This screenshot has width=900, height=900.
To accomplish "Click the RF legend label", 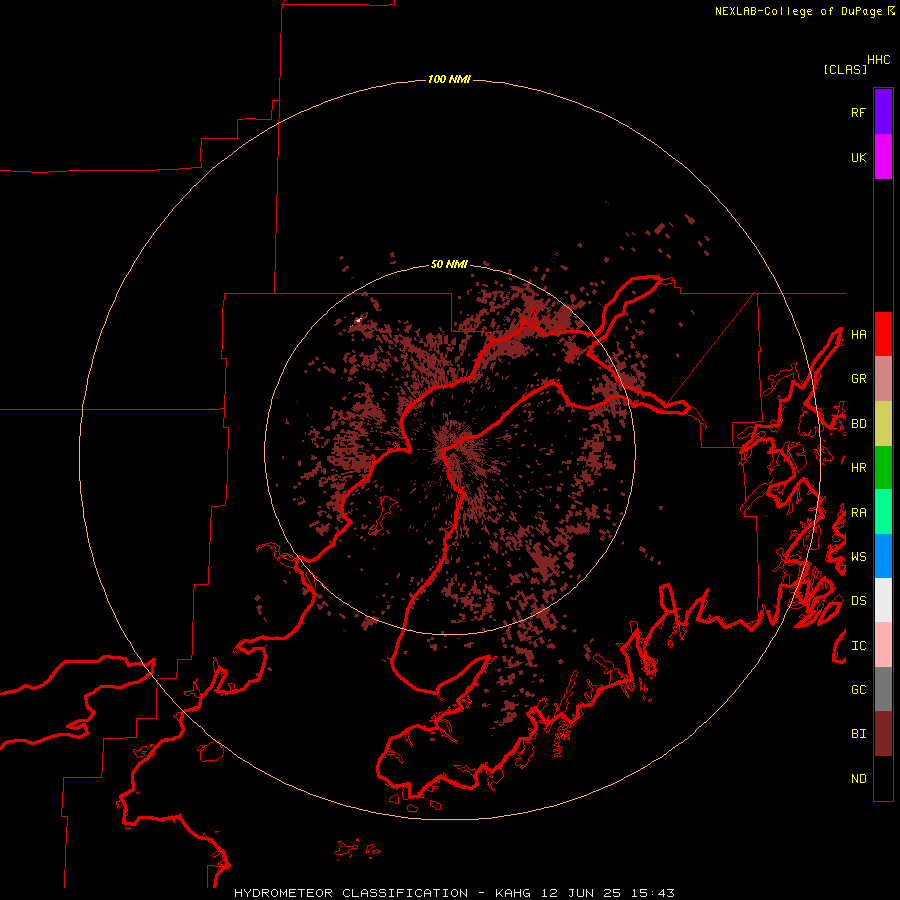I will tap(858, 112).
